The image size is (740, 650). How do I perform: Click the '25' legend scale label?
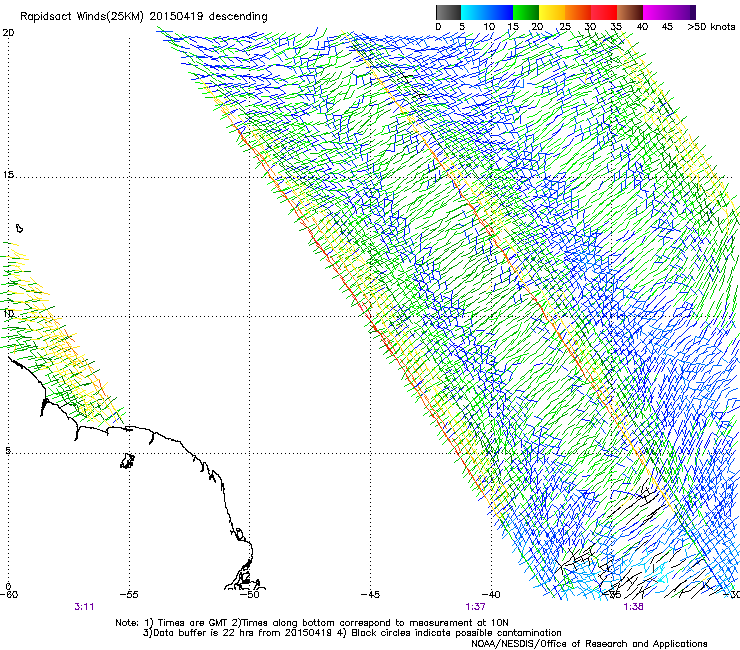click(x=564, y=27)
